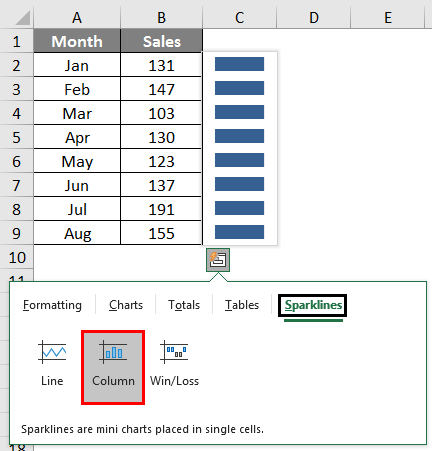
Task: Click the Select All corner triangle
Action: (23, 18)
